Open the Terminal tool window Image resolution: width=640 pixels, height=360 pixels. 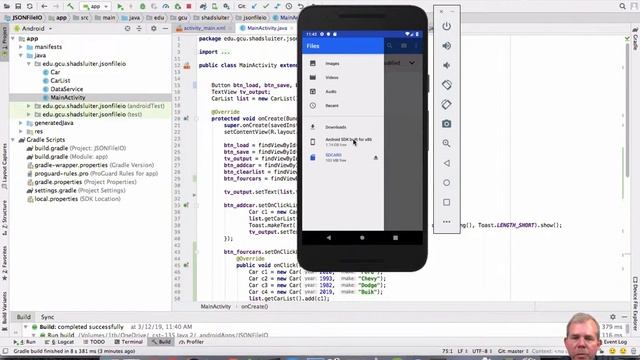point(128,342)
